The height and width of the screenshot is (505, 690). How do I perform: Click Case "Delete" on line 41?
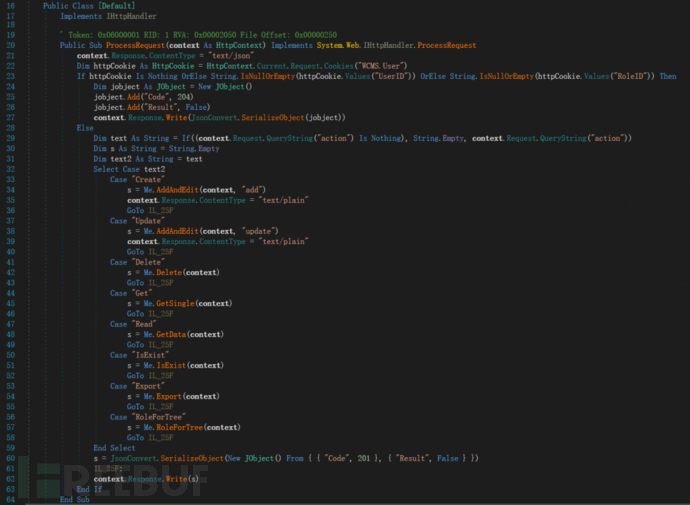pyautogui.click(x=137, y=262)
